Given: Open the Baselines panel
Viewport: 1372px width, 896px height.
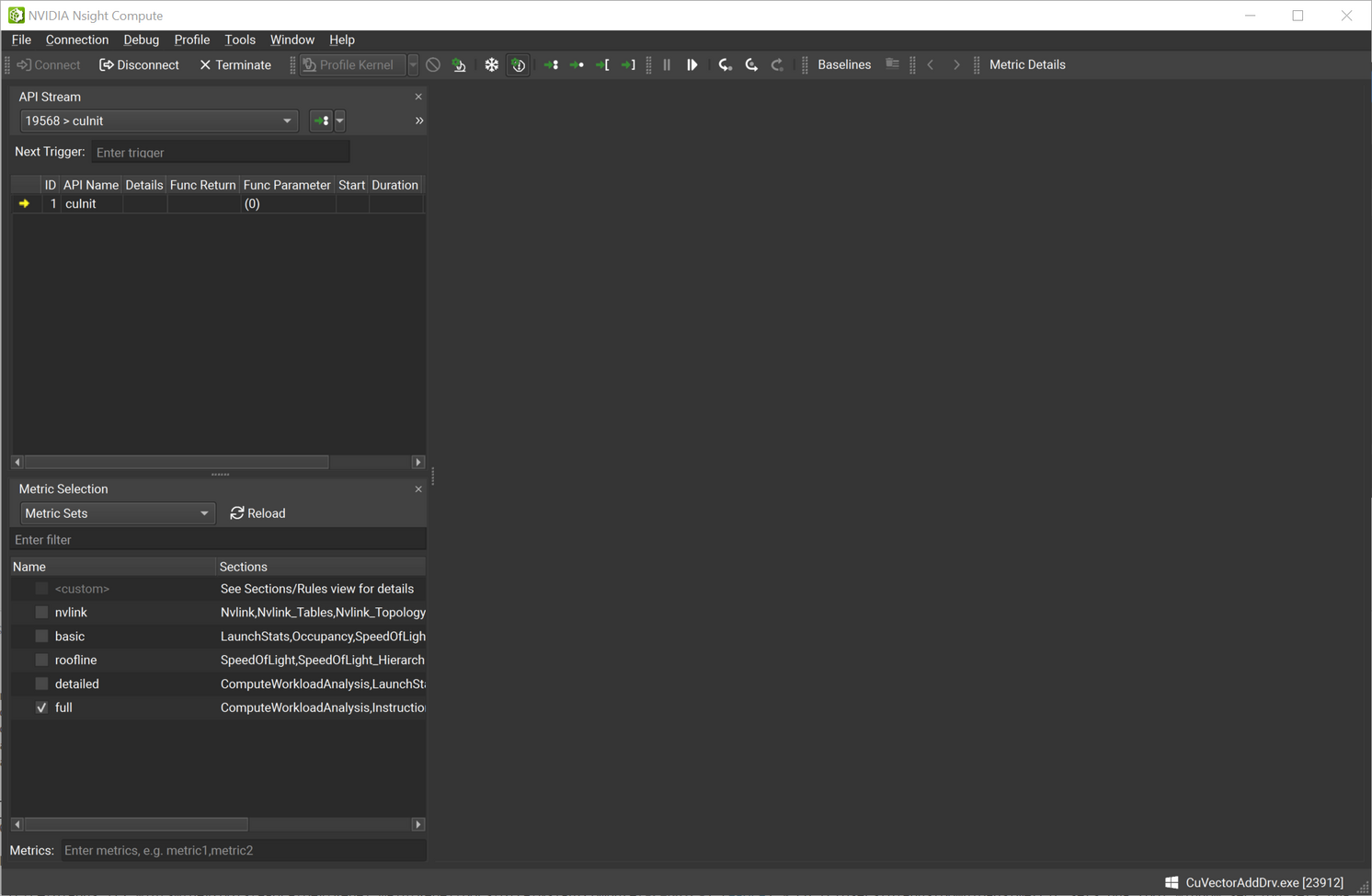Looking at the screenshot, I should point(844,64).
